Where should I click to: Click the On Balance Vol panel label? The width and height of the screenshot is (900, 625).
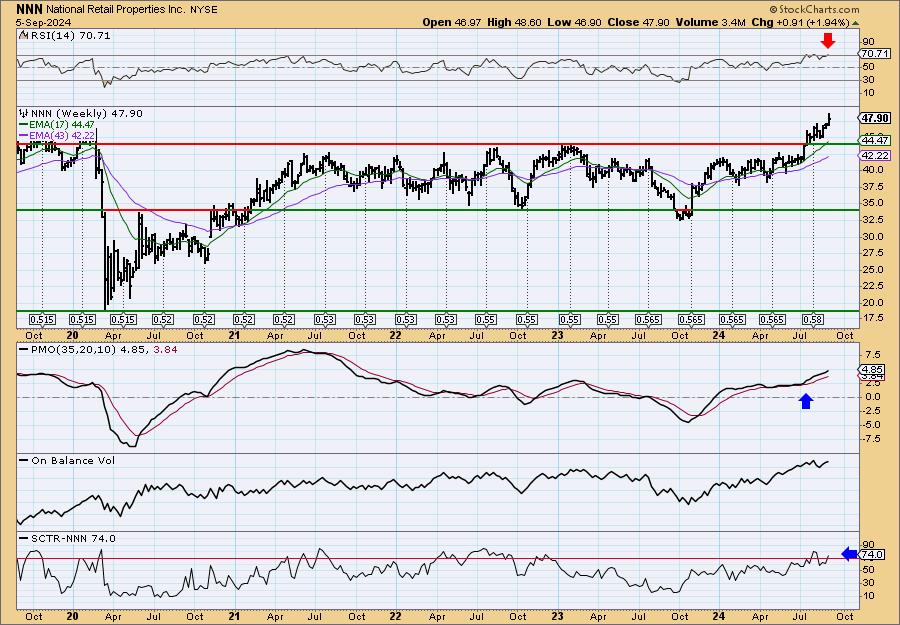(x=72, y=461)
